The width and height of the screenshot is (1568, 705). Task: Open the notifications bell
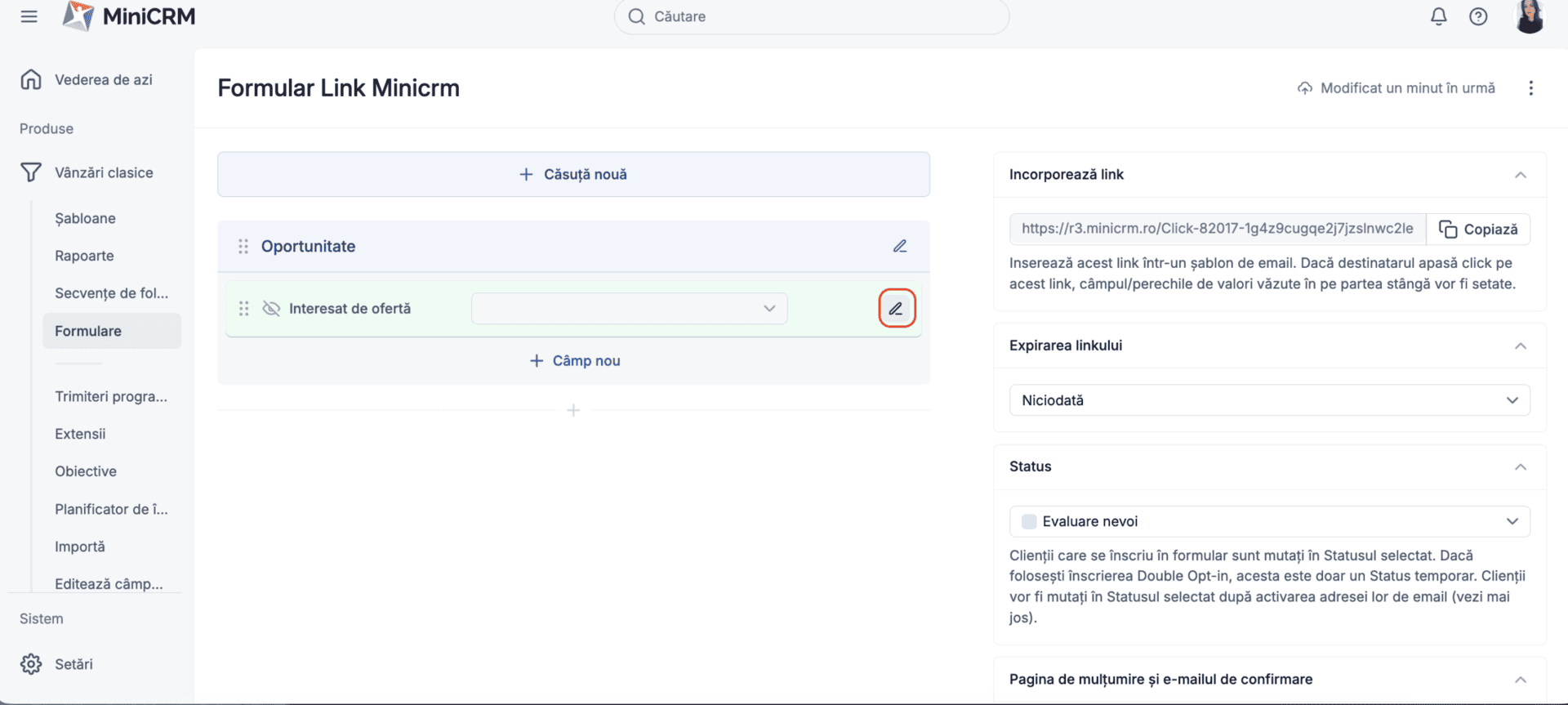click(x=1438, y=16)
